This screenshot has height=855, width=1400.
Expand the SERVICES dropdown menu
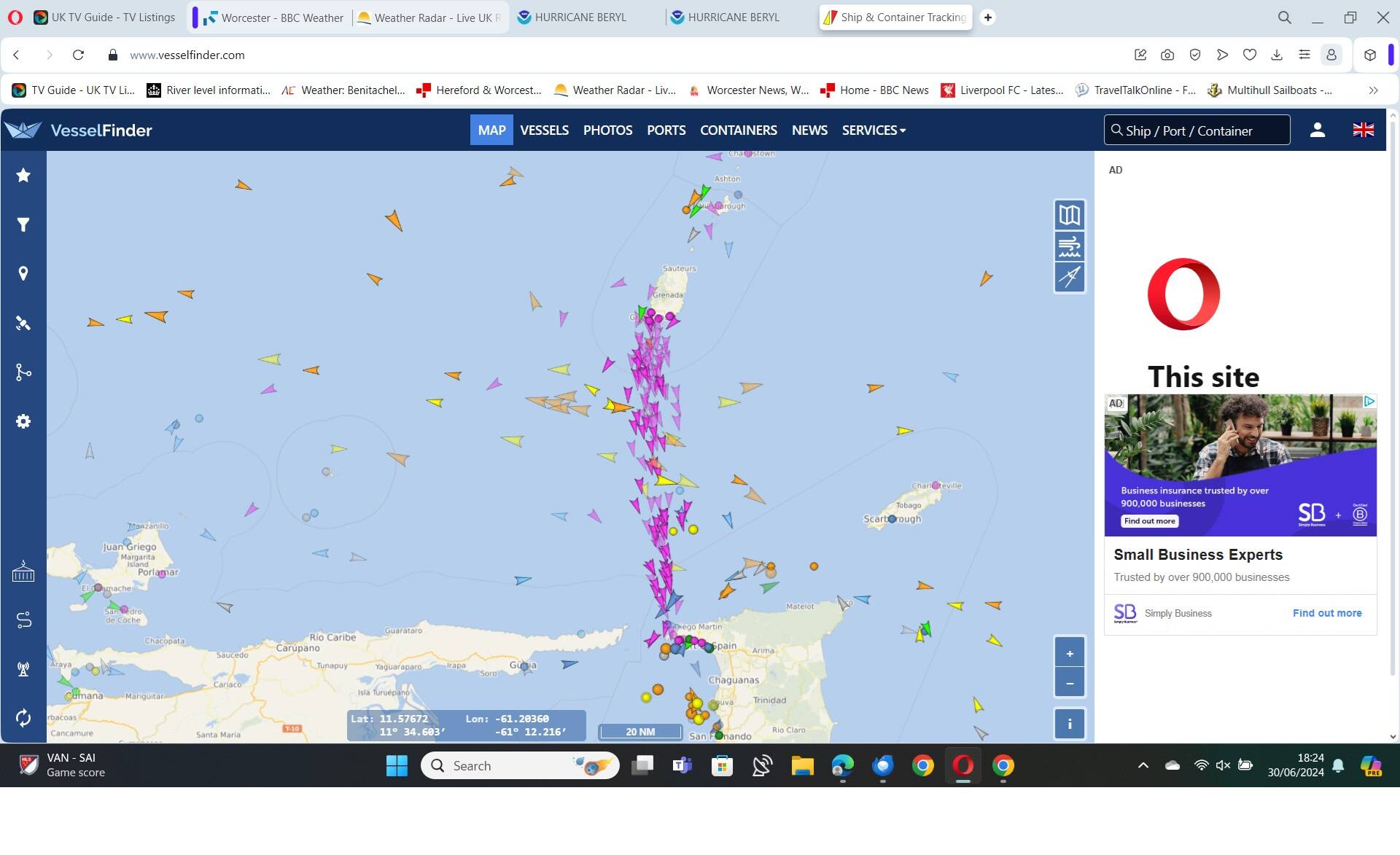coord(874,130)
